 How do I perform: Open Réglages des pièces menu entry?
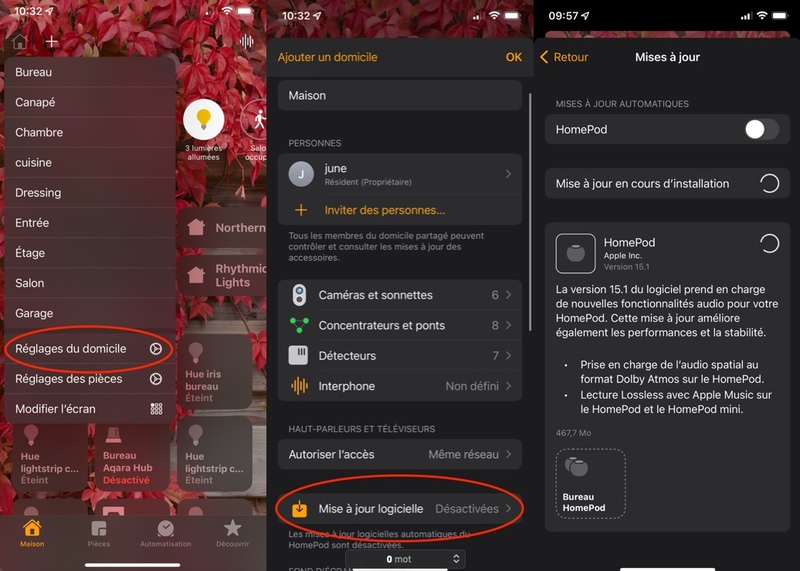tap(90, 379)
